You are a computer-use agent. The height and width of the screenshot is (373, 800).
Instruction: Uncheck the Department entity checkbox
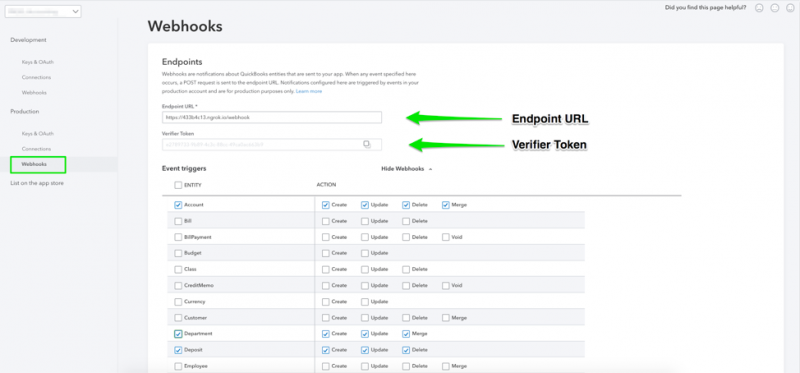(x=178, y=334)
